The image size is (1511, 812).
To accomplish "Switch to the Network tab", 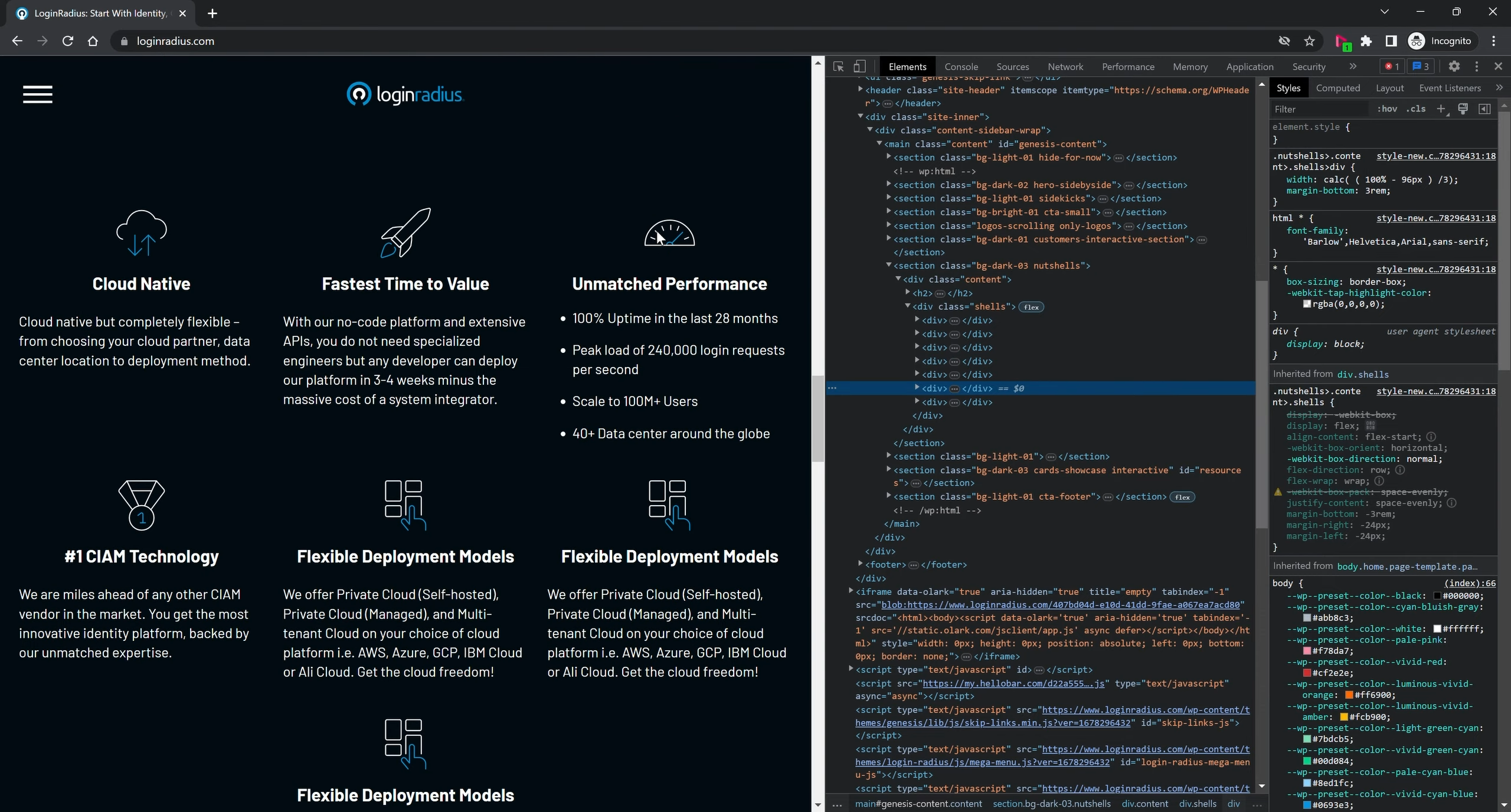I will [x=1065, y=67].
